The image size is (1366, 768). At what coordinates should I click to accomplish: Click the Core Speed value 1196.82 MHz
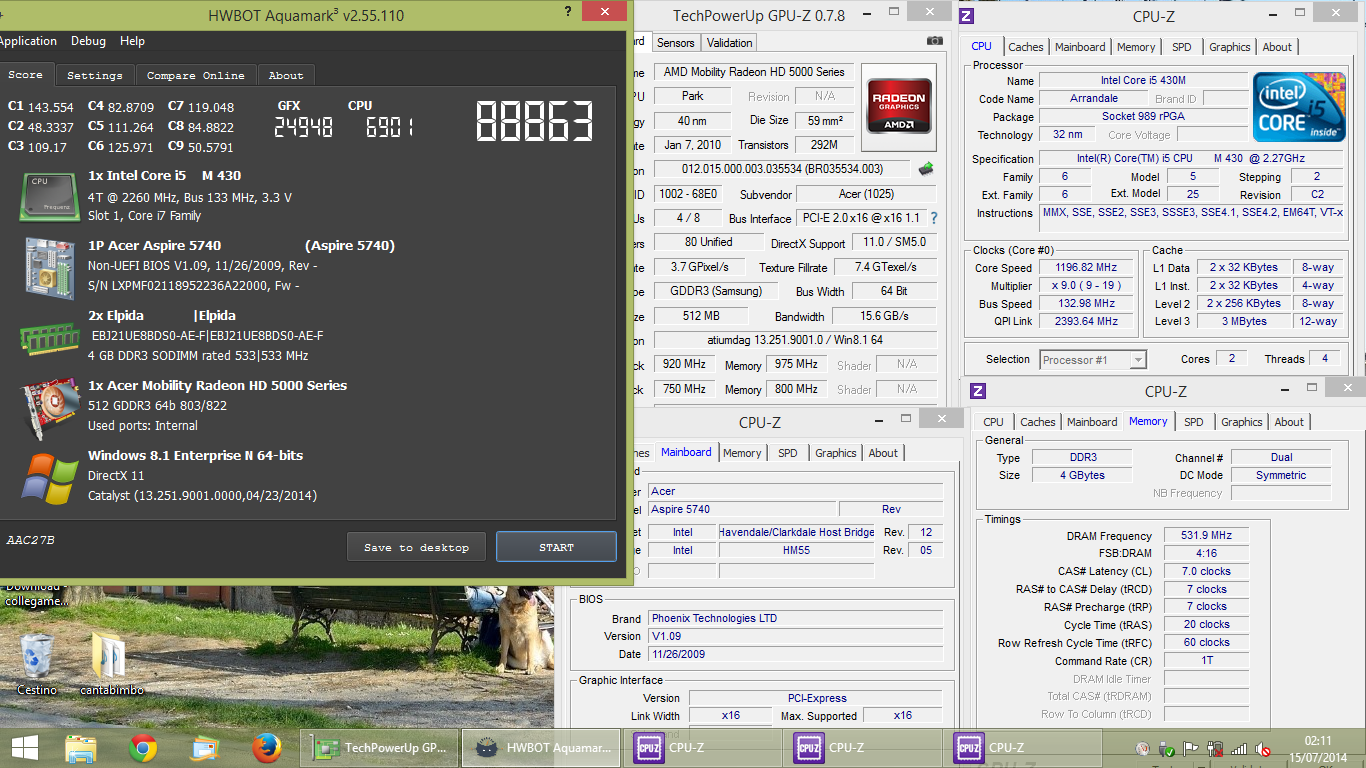click(x=1086, y=268)
